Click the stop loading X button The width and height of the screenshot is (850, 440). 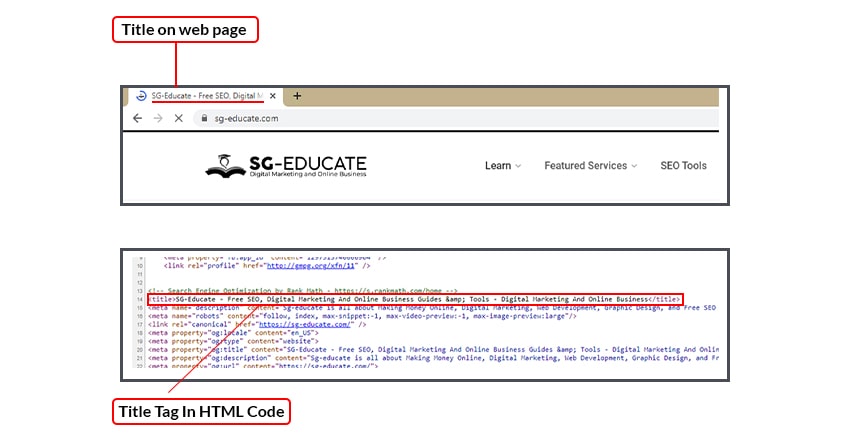178,118
